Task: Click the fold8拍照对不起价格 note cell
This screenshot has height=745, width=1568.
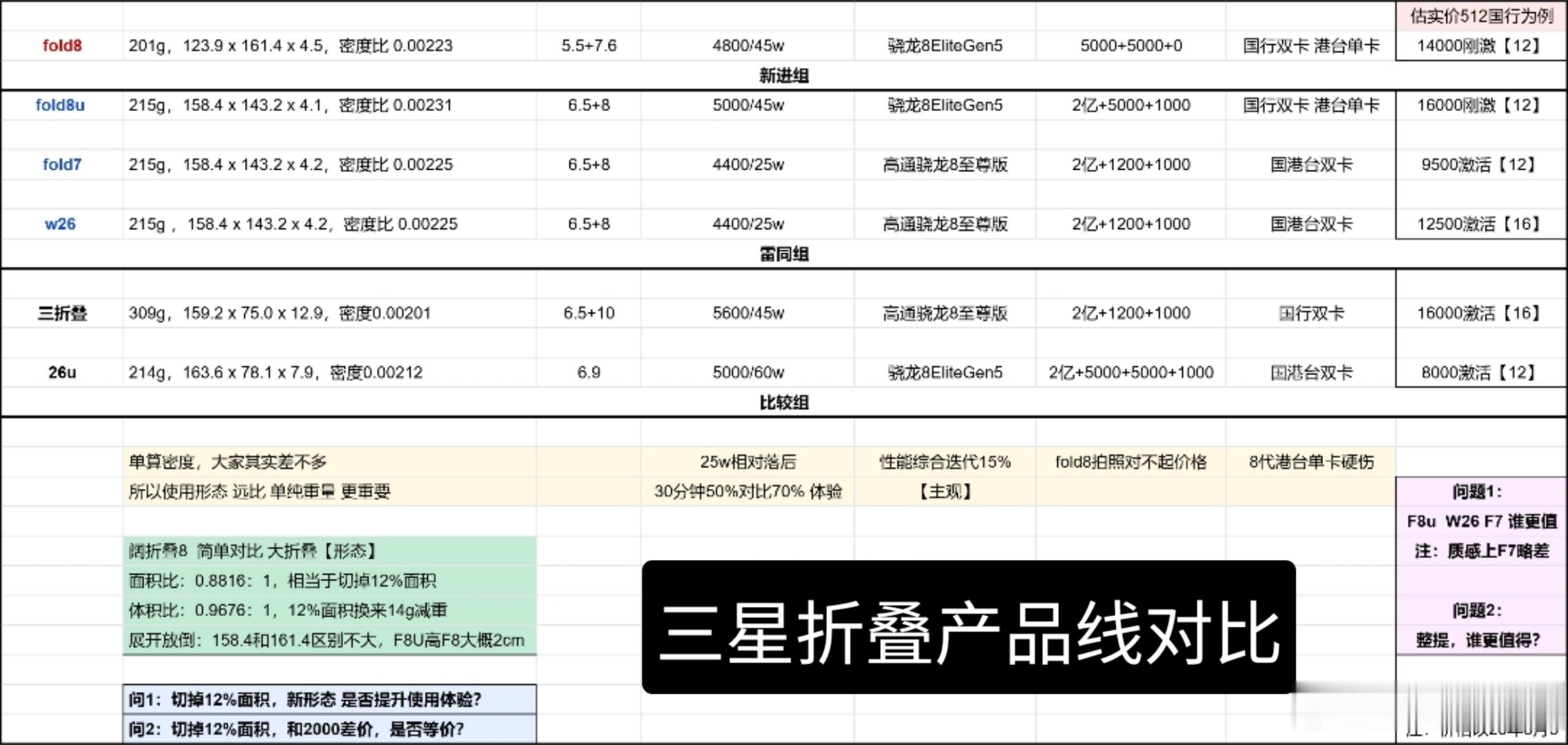Action: pos(1131,461)
